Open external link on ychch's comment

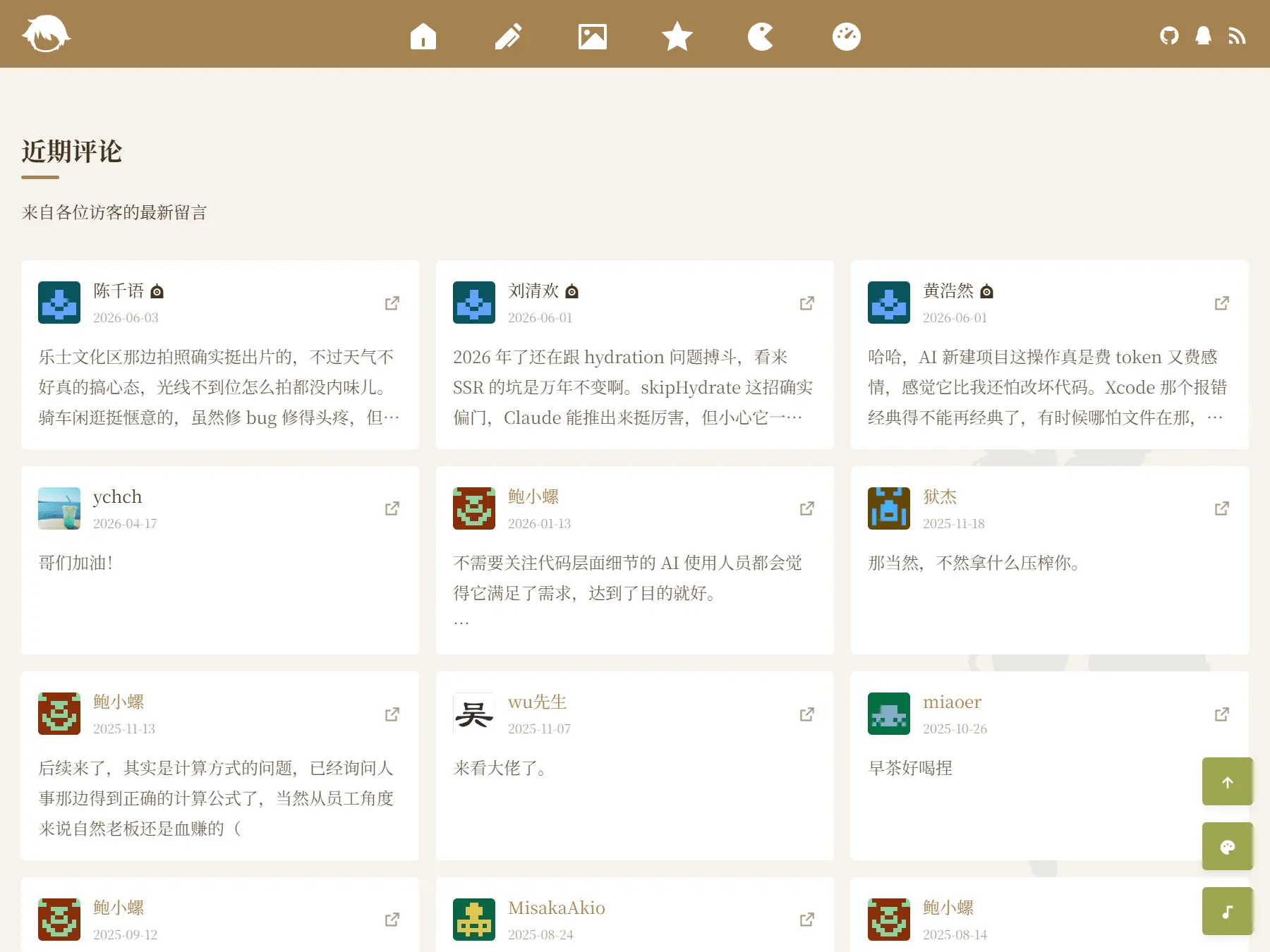[392, 508]
